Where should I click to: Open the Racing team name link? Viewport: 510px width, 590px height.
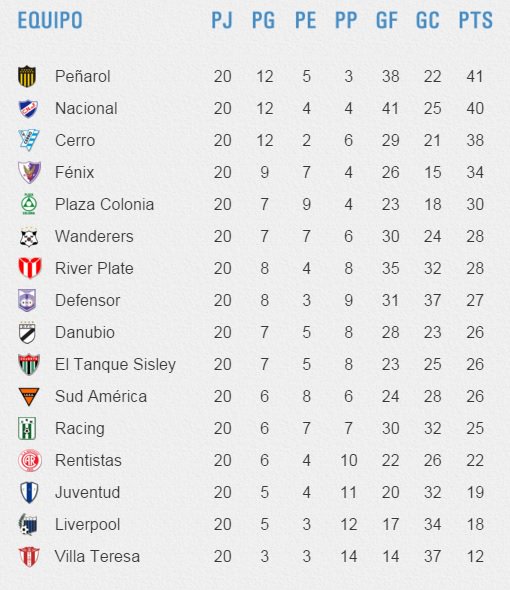80,429
